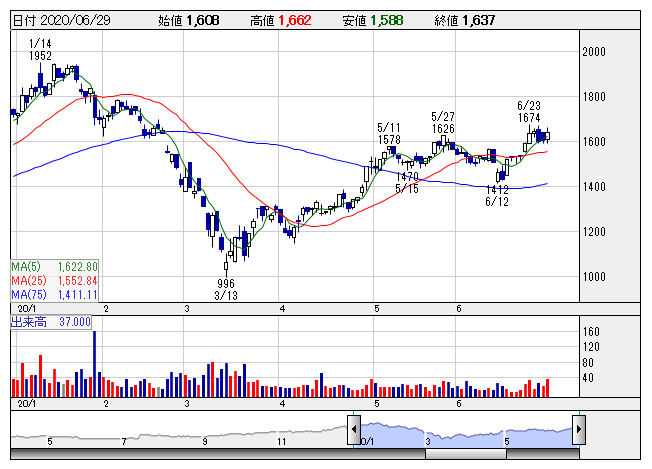Click the month 6 label under volume chart
The height and width of the screenshot is (469, 652).
click(x=459, y=404)
